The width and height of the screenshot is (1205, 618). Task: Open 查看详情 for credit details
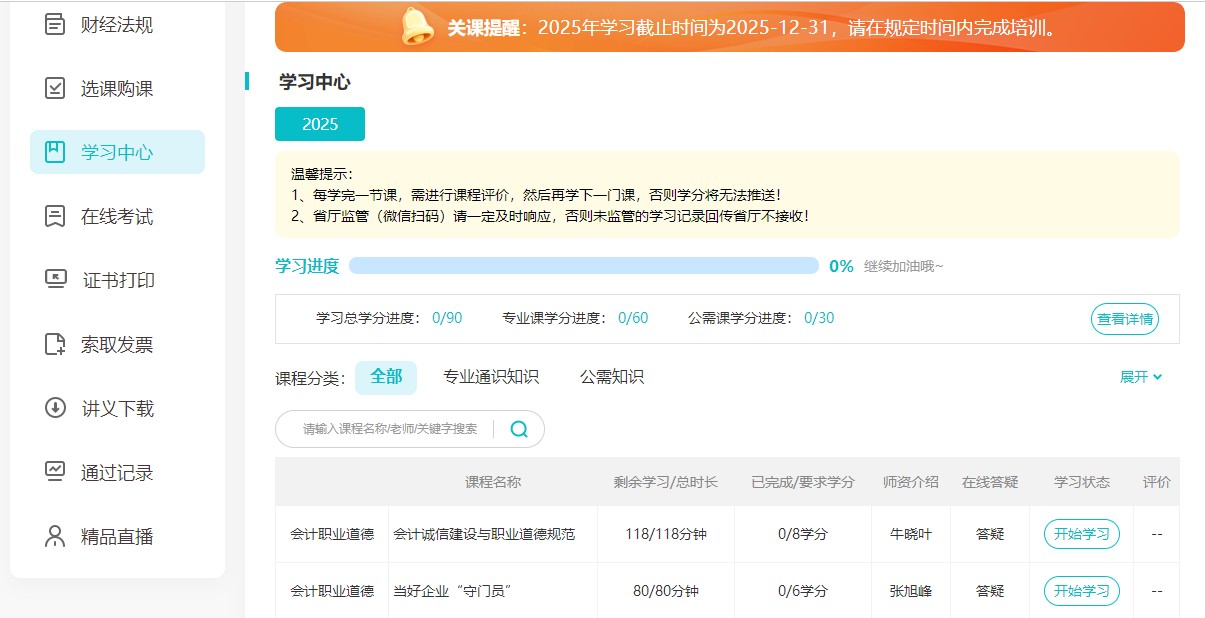coord(1124,319)
